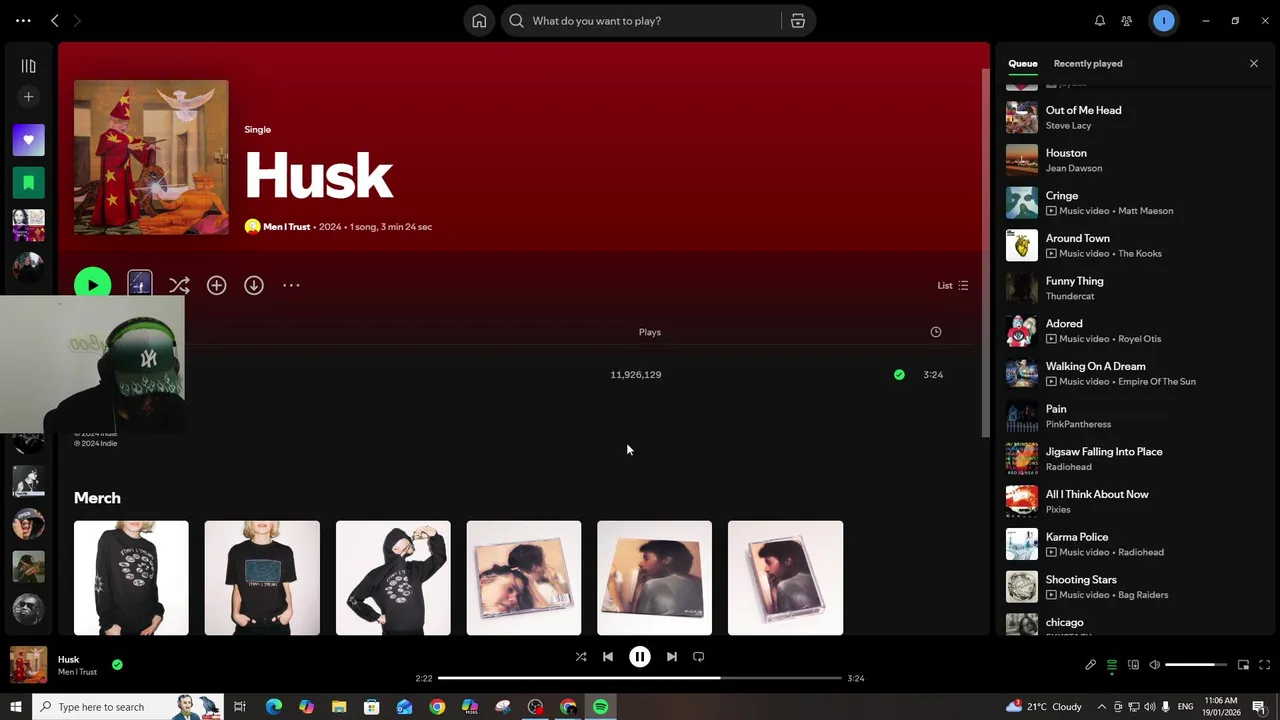Open lyrics microphone icon
This screenshot has height=720, width=1280.
(1091, 665)
